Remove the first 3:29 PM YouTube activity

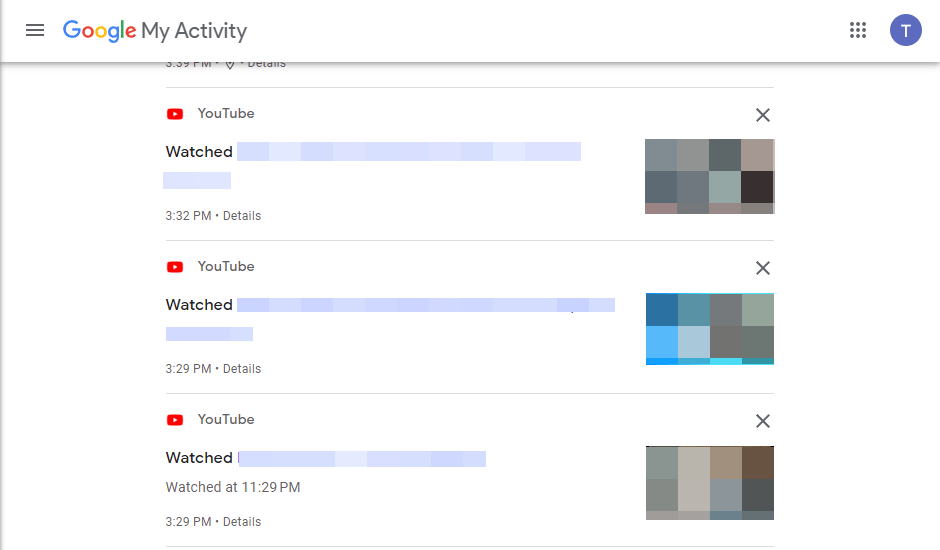[x=763, y=268]
